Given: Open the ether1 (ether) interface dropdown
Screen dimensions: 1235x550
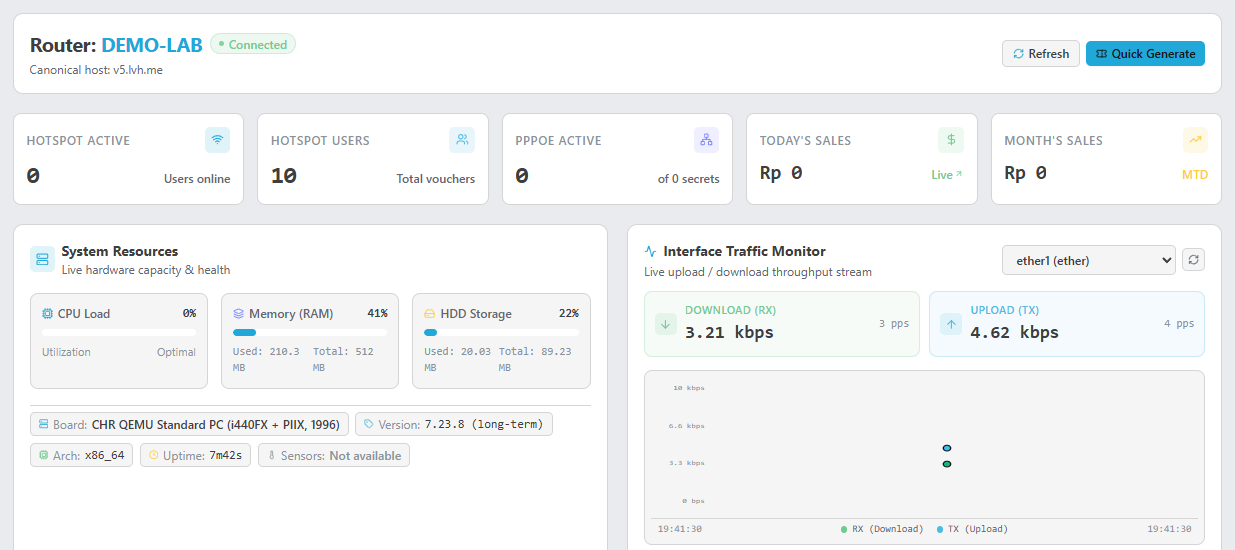Looking at the screenshot, I should point(1088,260).
